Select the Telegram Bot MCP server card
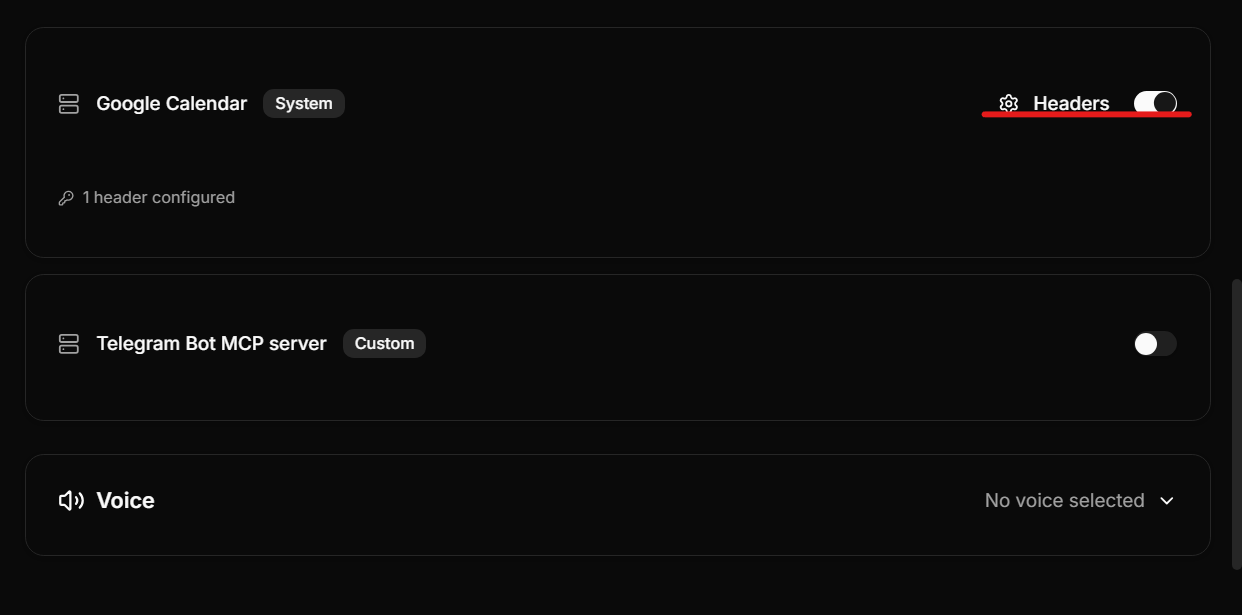1242x615 pixels. tap(617, 347)
